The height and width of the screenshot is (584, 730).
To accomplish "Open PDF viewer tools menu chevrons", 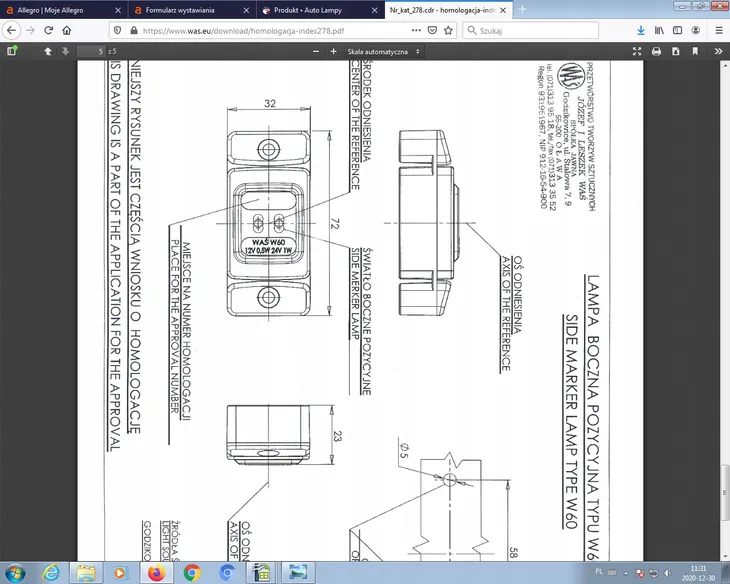I will (x=718, y=51).
